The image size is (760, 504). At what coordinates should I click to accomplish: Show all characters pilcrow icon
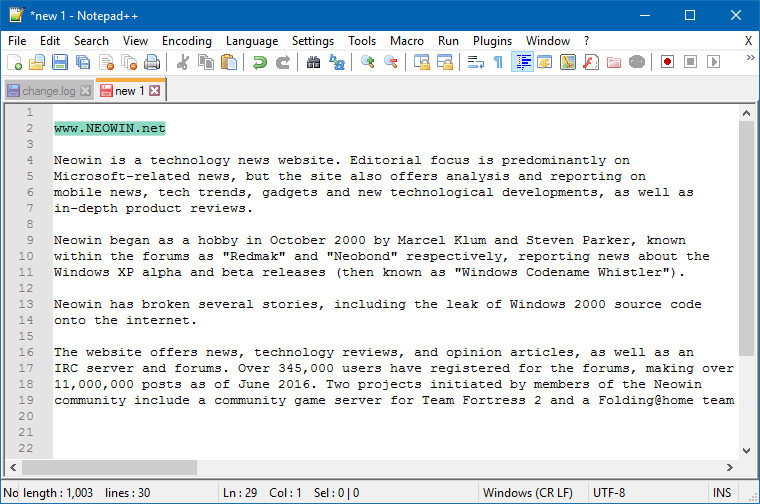(x=498, y=62)
